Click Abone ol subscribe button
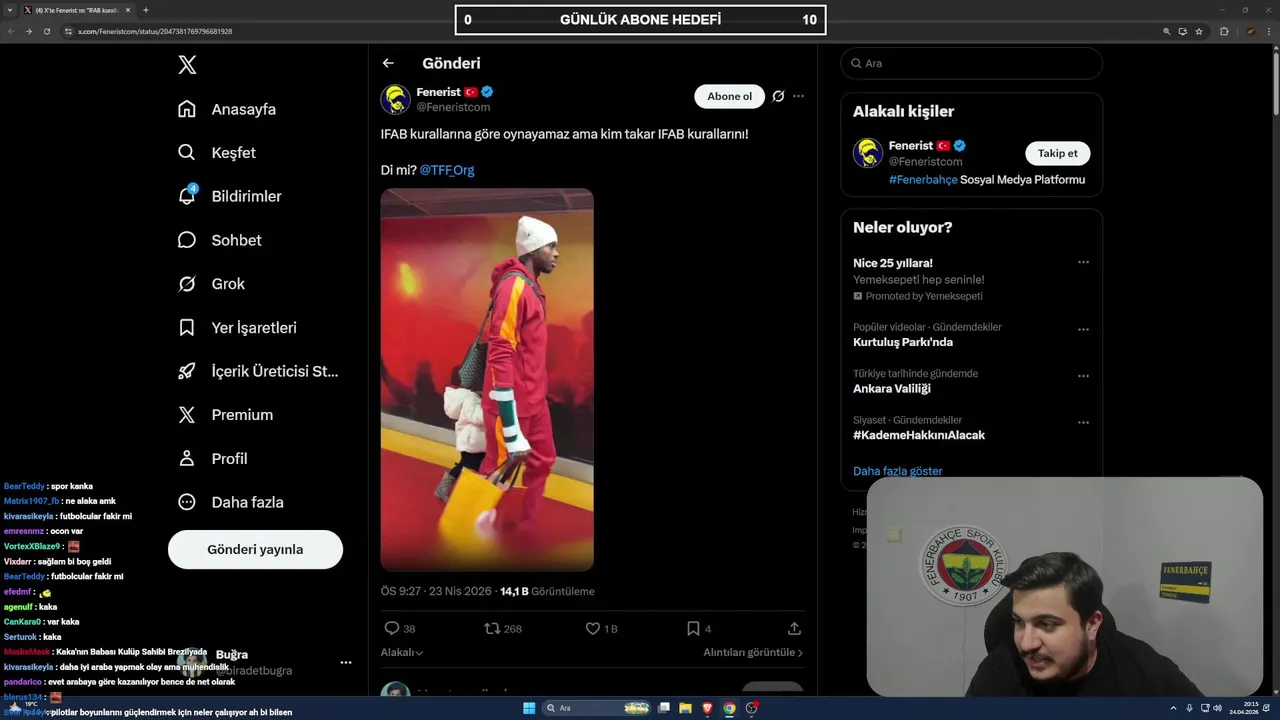 pos(729,96)
